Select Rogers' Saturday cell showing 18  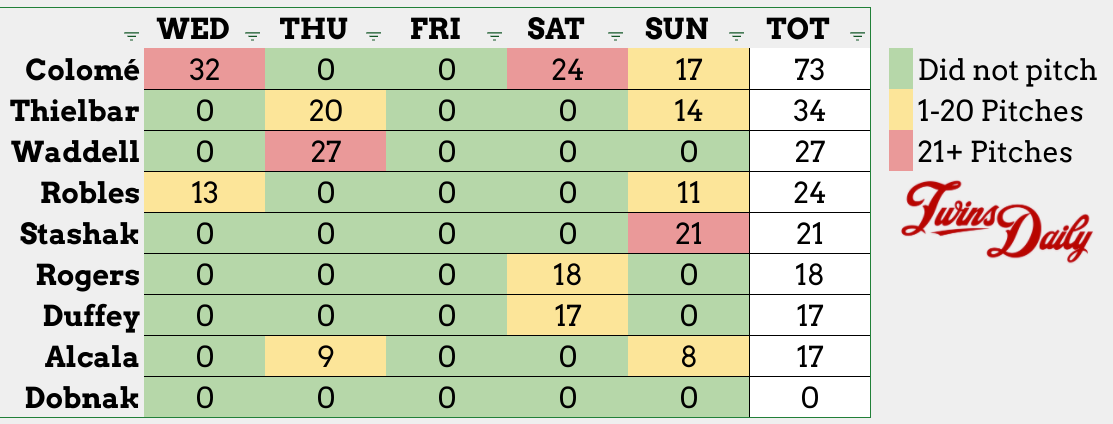[x=568, y=275]
